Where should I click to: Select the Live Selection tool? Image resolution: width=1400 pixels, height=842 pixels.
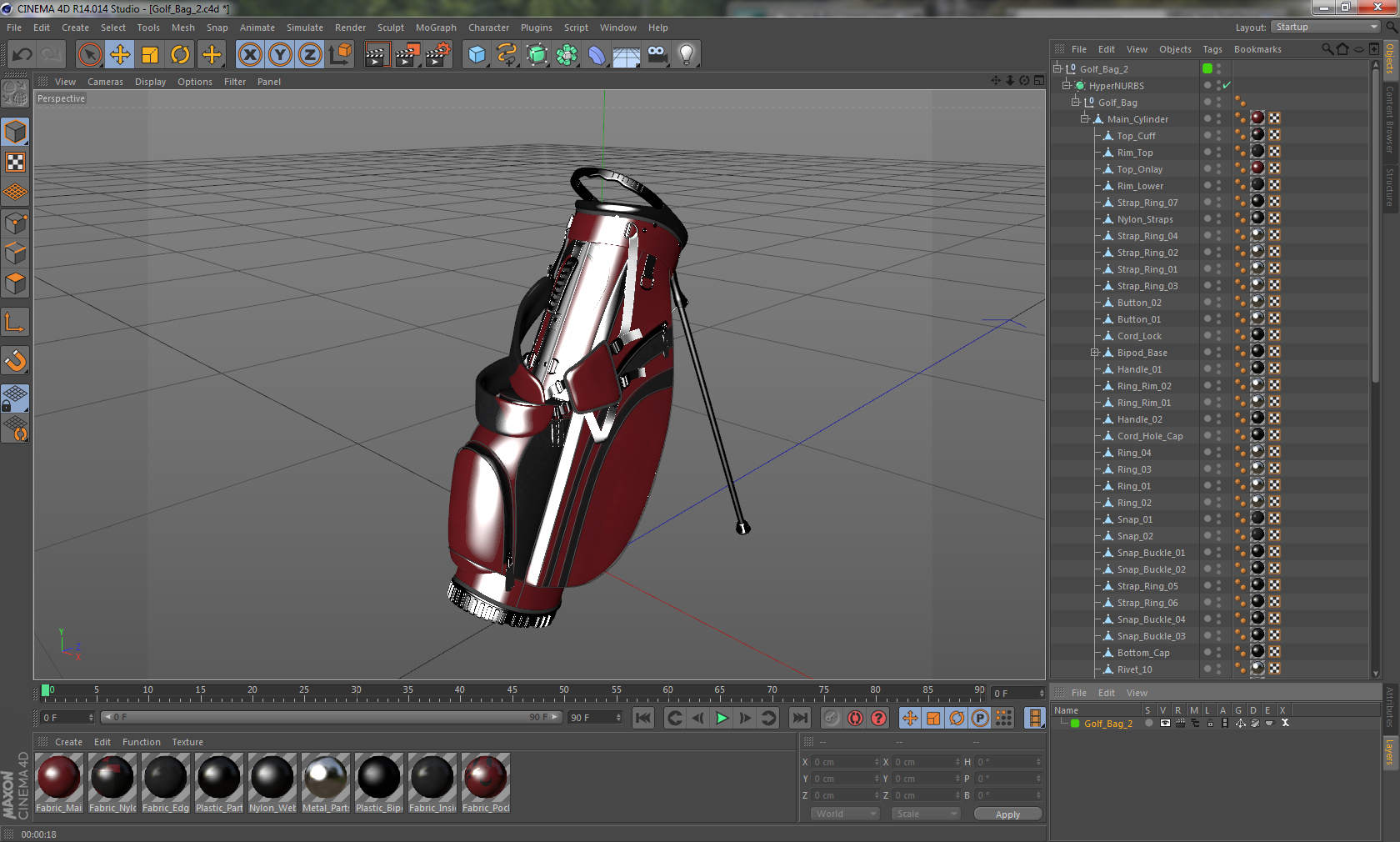(90, 55)
